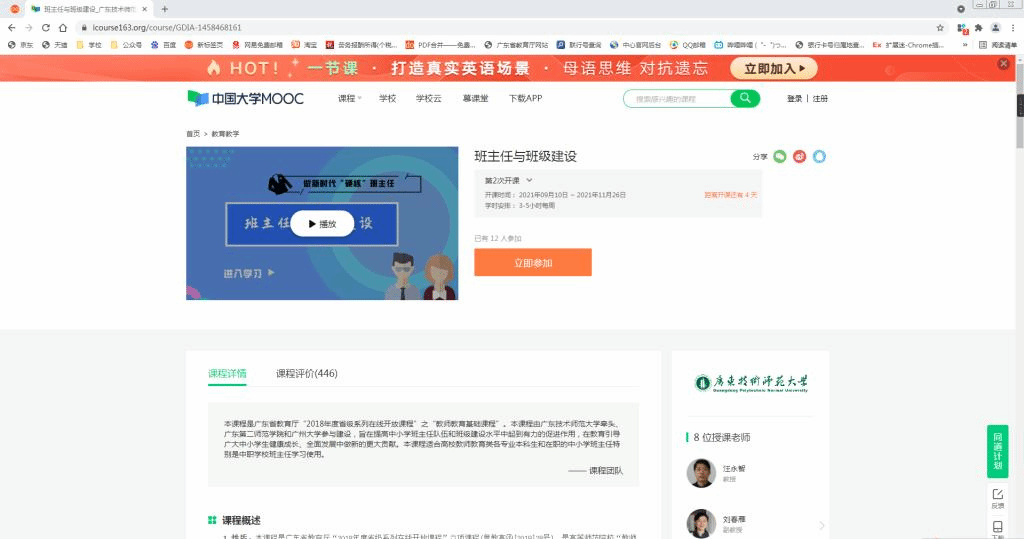1024x539 pixels.
Task: Share the course via blue QQ icon
Action: [819, 157]
